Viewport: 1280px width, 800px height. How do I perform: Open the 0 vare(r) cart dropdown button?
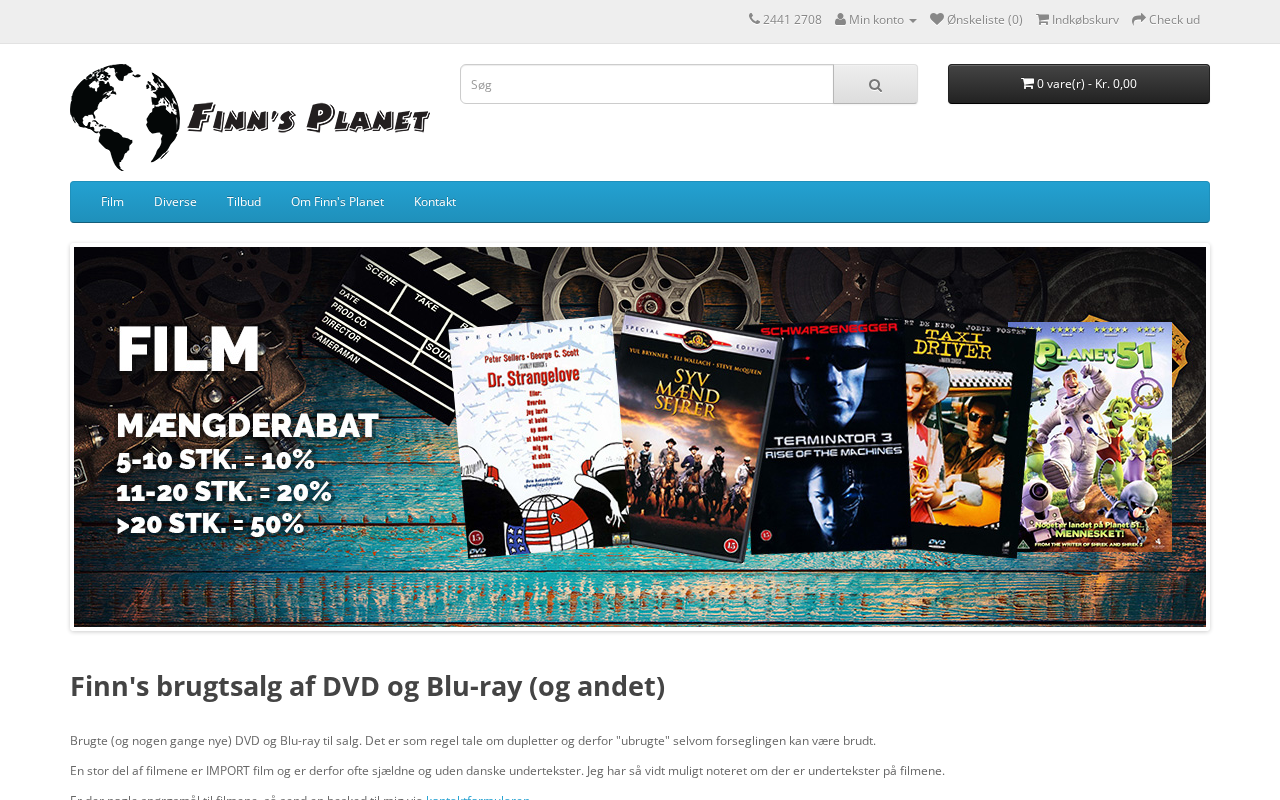click(1079, 84)
